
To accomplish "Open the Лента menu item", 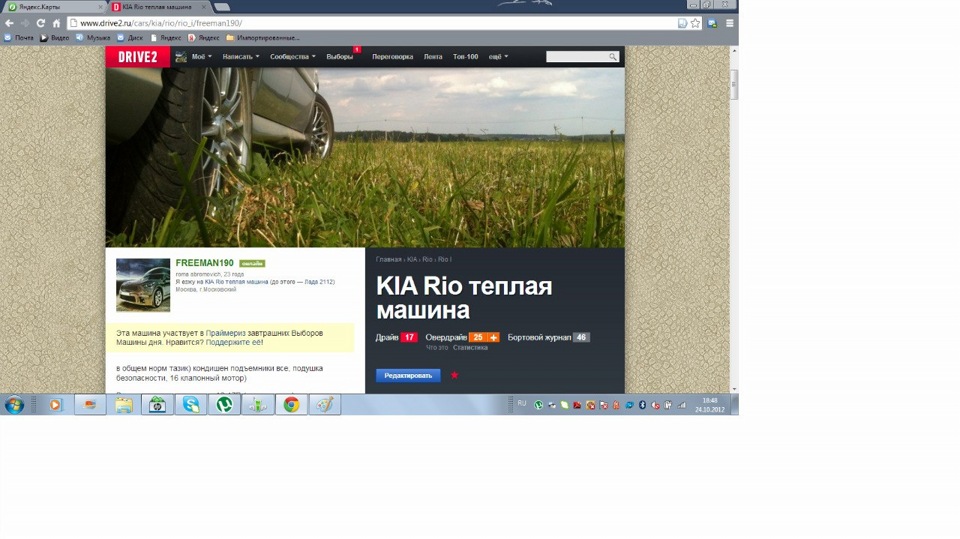I will [x=433, y=57].
